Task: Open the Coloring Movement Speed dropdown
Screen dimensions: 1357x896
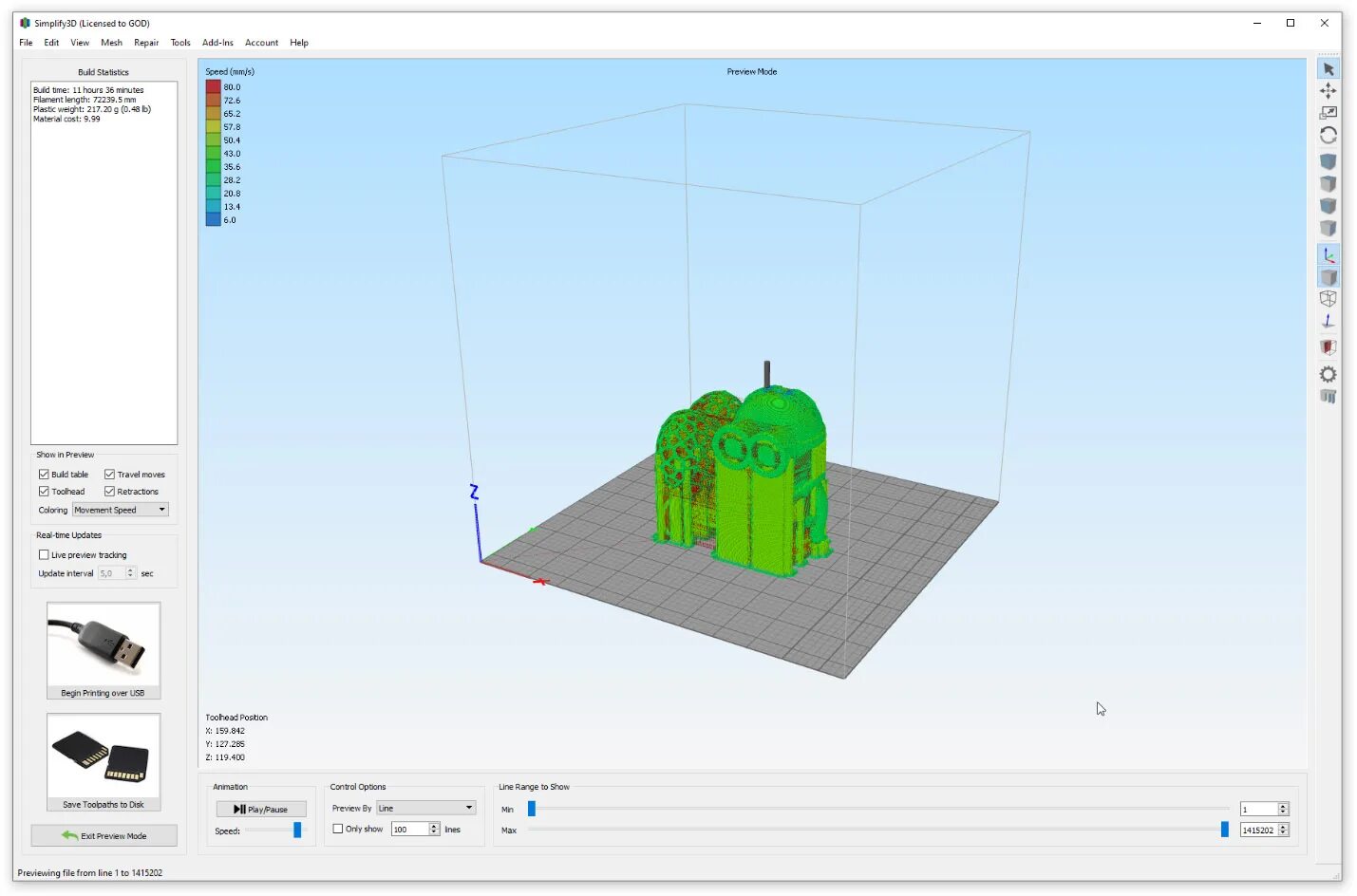Action: click(119, 510)
